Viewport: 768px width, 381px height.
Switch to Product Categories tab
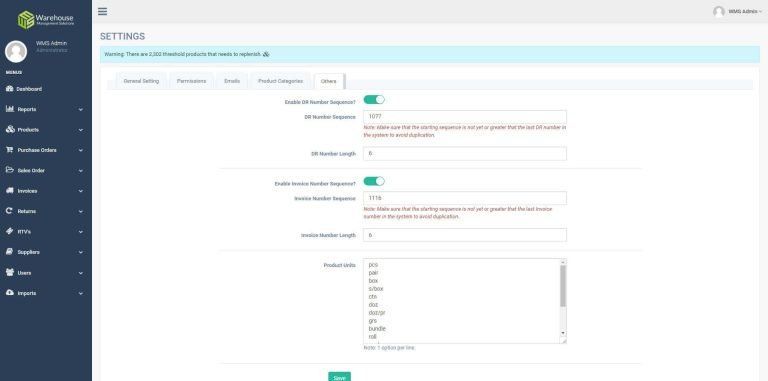[x=281, y=81]
